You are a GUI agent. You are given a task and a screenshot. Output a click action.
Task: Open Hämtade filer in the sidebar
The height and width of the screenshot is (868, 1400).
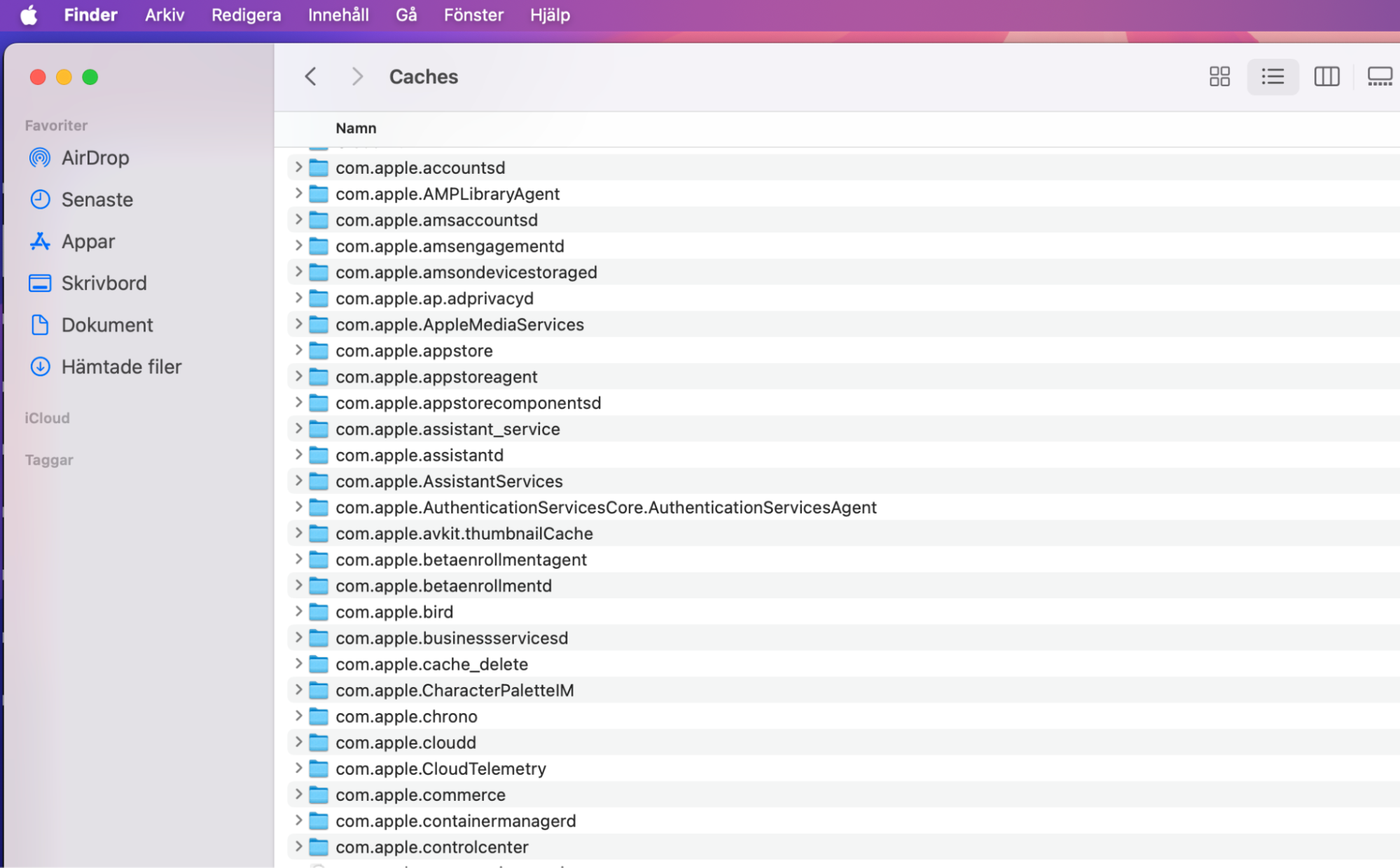tap(105, 367)
